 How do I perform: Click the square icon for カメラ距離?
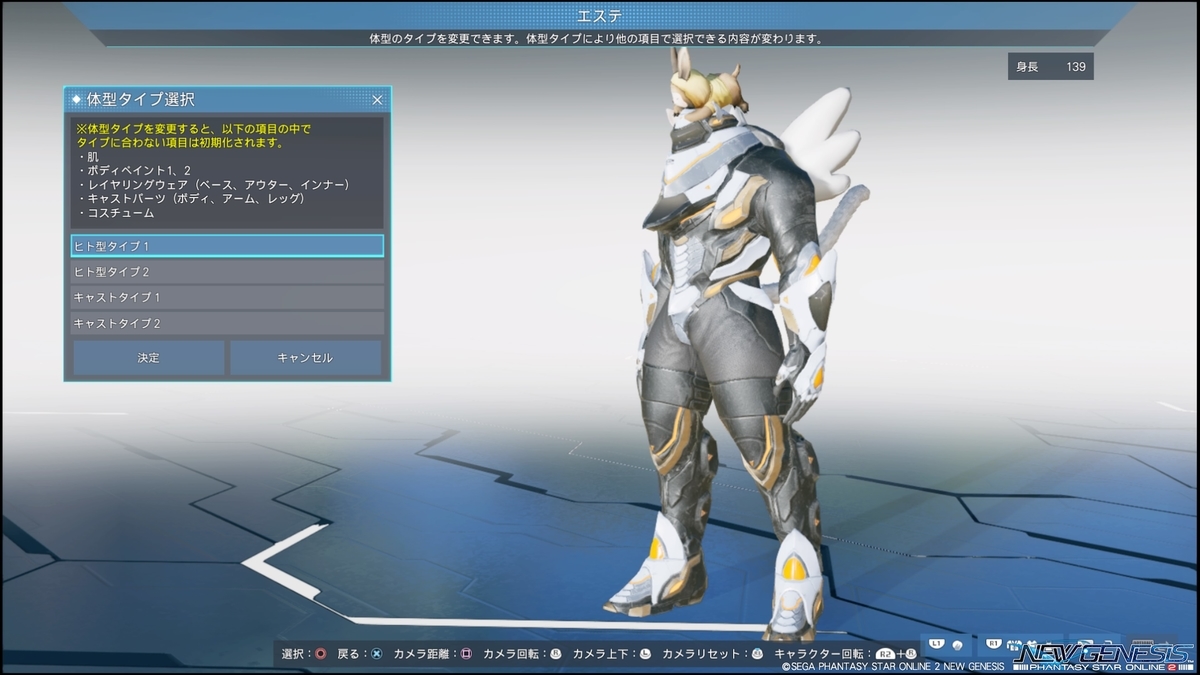(466, 654)
